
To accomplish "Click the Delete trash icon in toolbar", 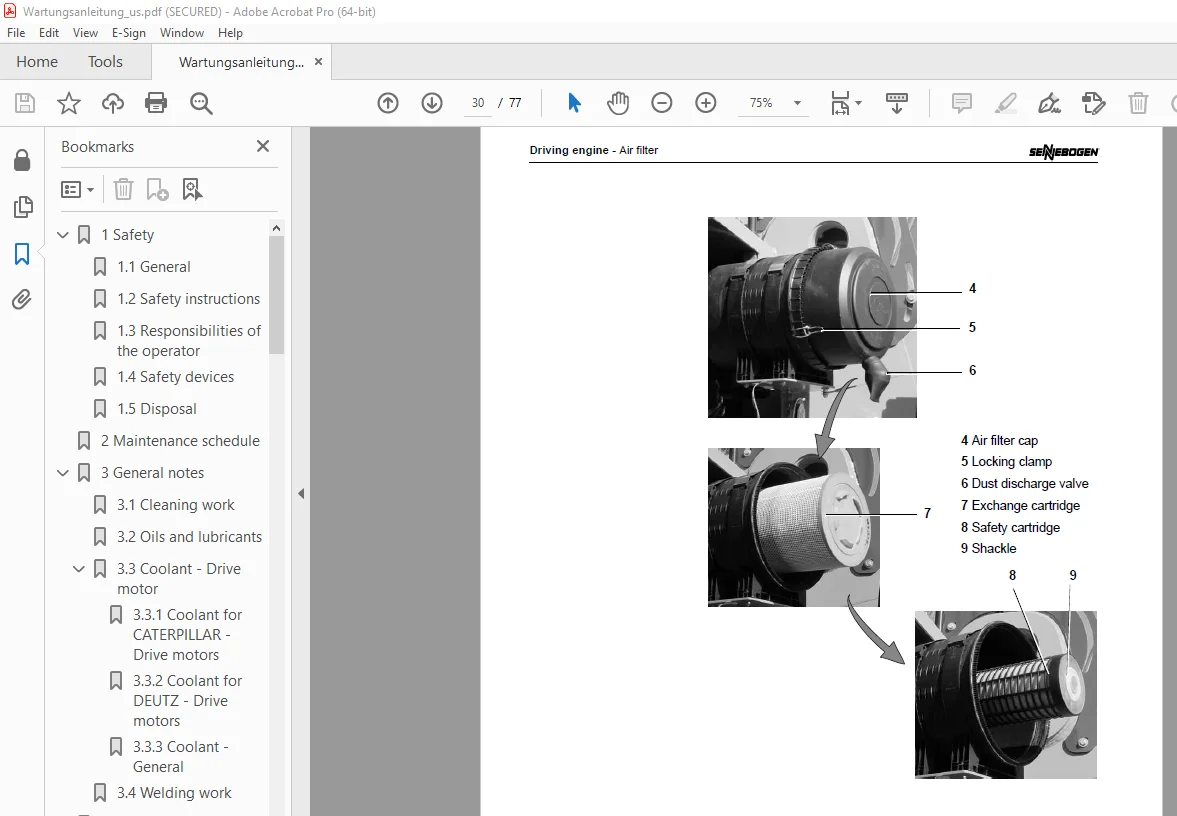I will point(1138,103).
